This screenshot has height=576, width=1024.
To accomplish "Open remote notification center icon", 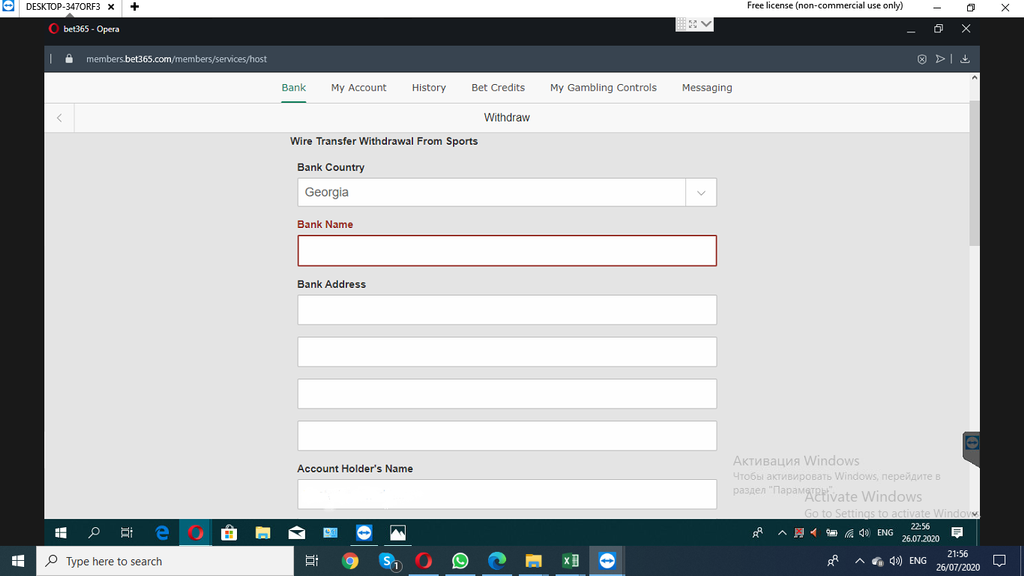I will click(957, 533).
